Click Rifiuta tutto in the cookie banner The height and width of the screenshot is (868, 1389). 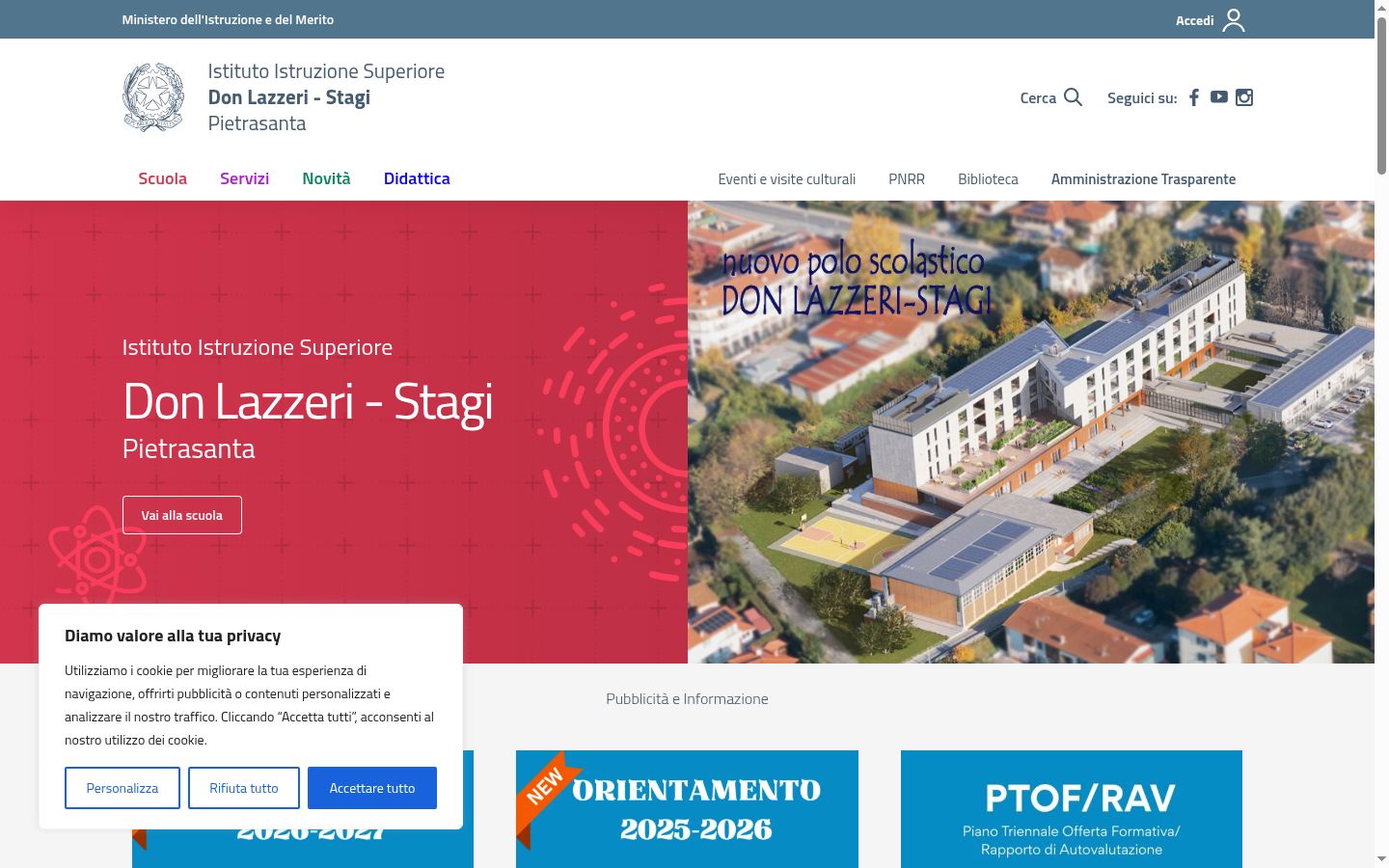coord(244,788)
